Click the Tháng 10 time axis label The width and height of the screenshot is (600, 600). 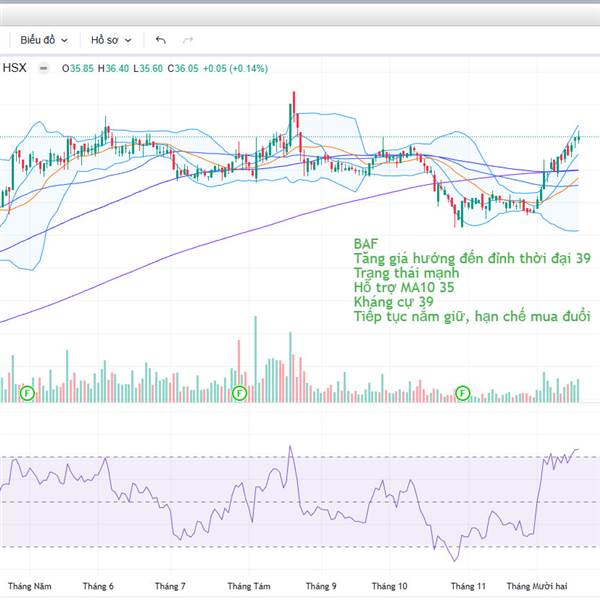click(390, 586)
